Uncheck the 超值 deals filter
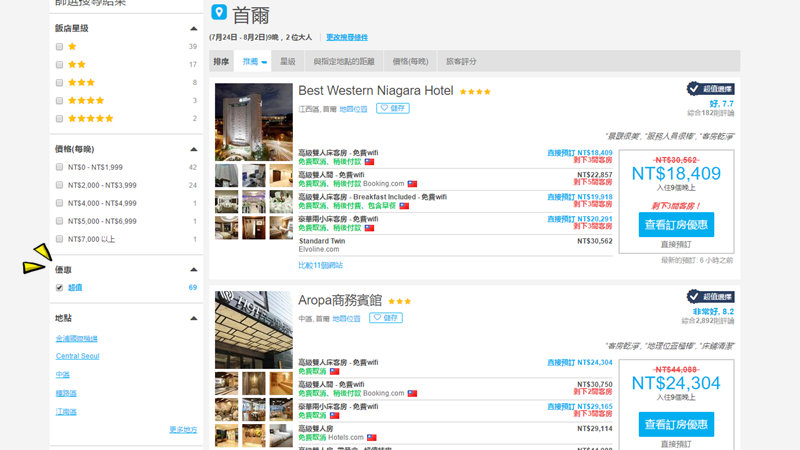800x450 pixels. tap(59, 288)
